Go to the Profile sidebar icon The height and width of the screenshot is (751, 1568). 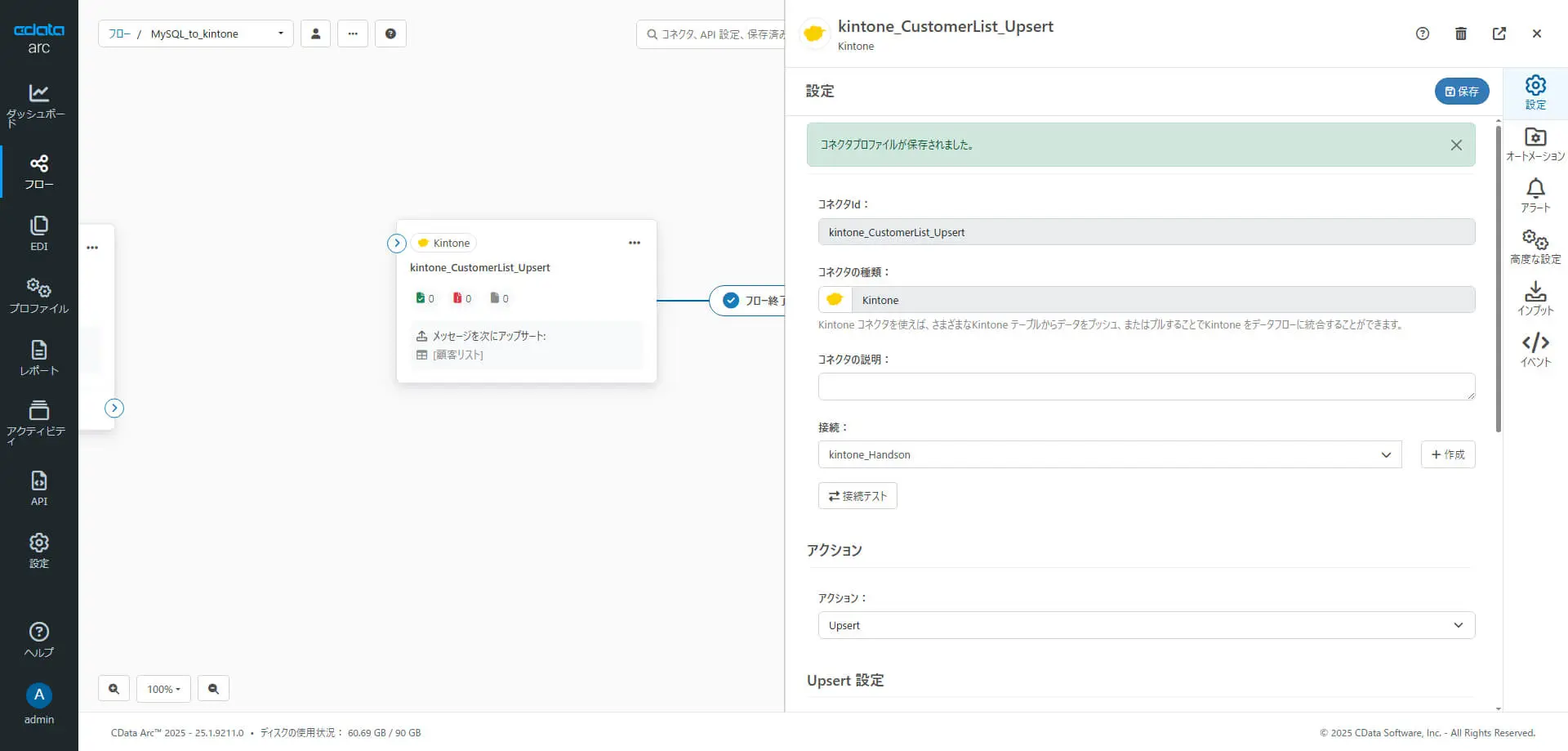tap(38, 296)
